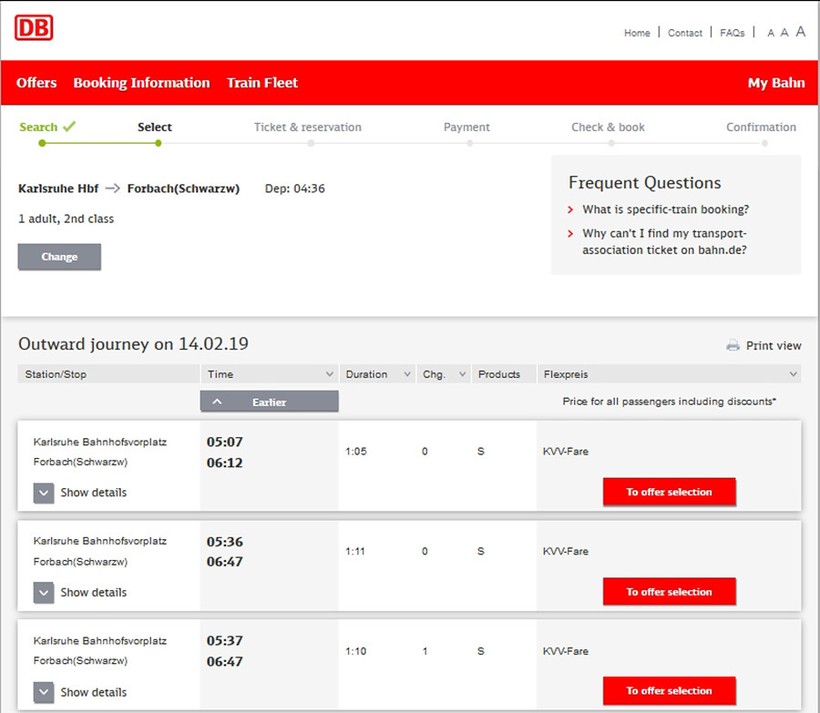The image size is (820, 713).
Task: Expand details for the 05:37 departure
Action: click(44, 692)
